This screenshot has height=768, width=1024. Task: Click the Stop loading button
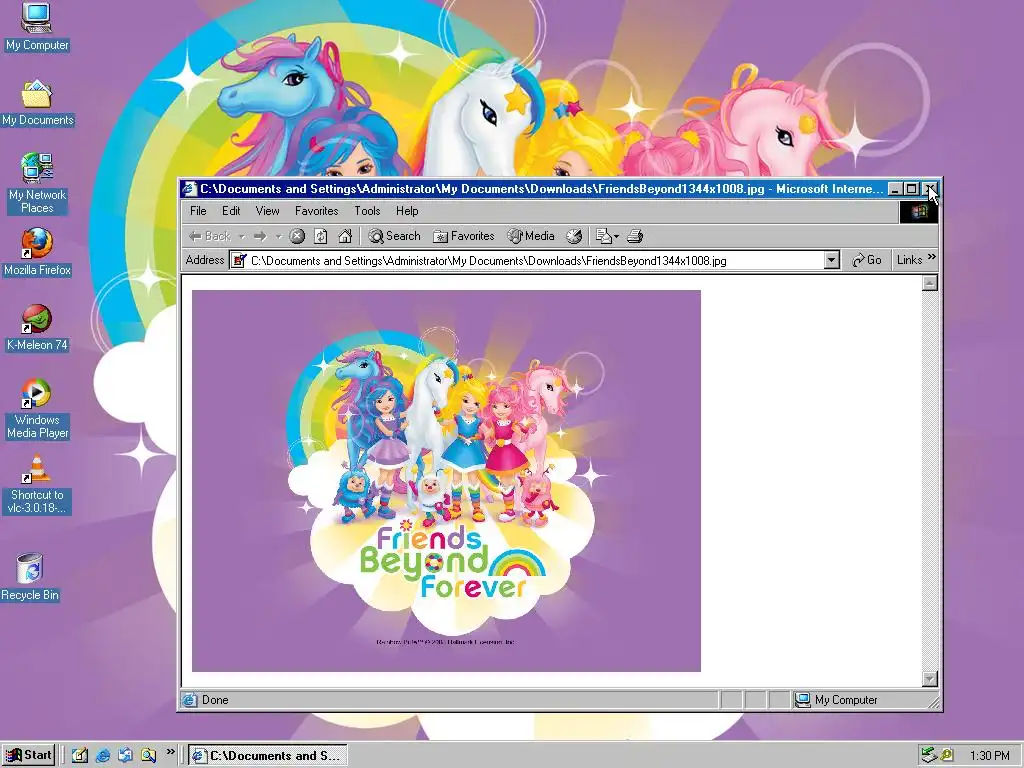coord(297,236)
